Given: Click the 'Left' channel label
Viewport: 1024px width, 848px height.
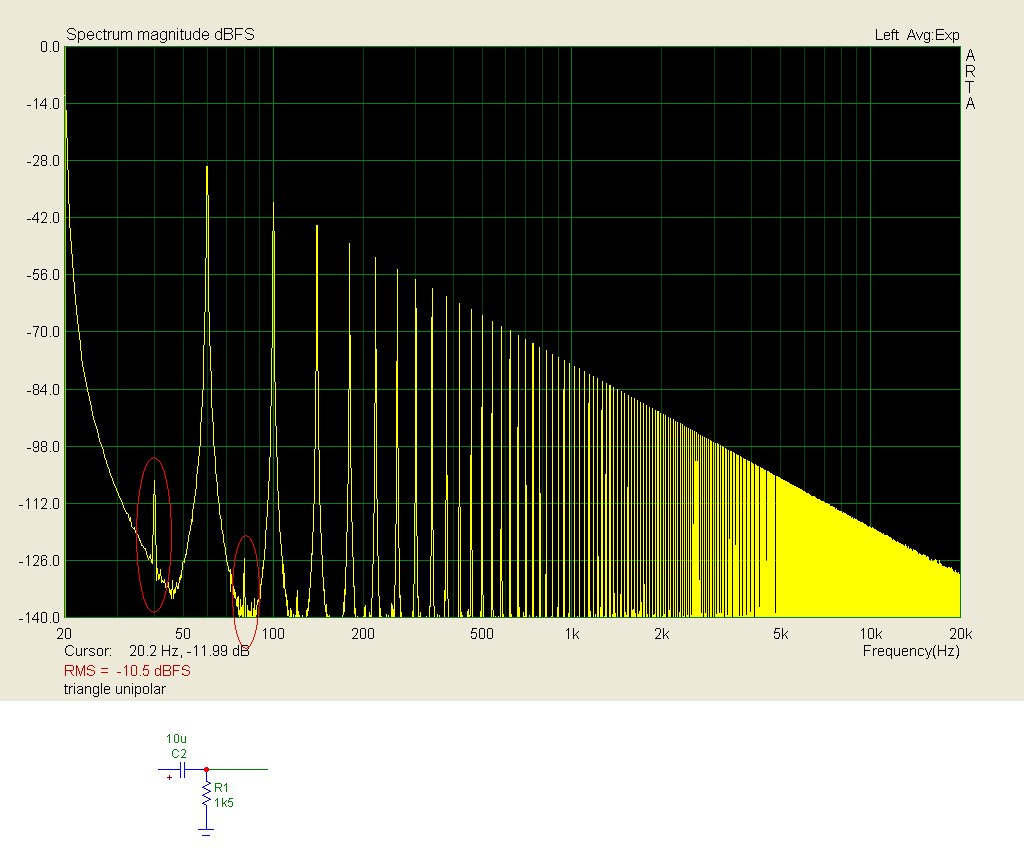Looking at the screenshot, I should pos(886,35).
